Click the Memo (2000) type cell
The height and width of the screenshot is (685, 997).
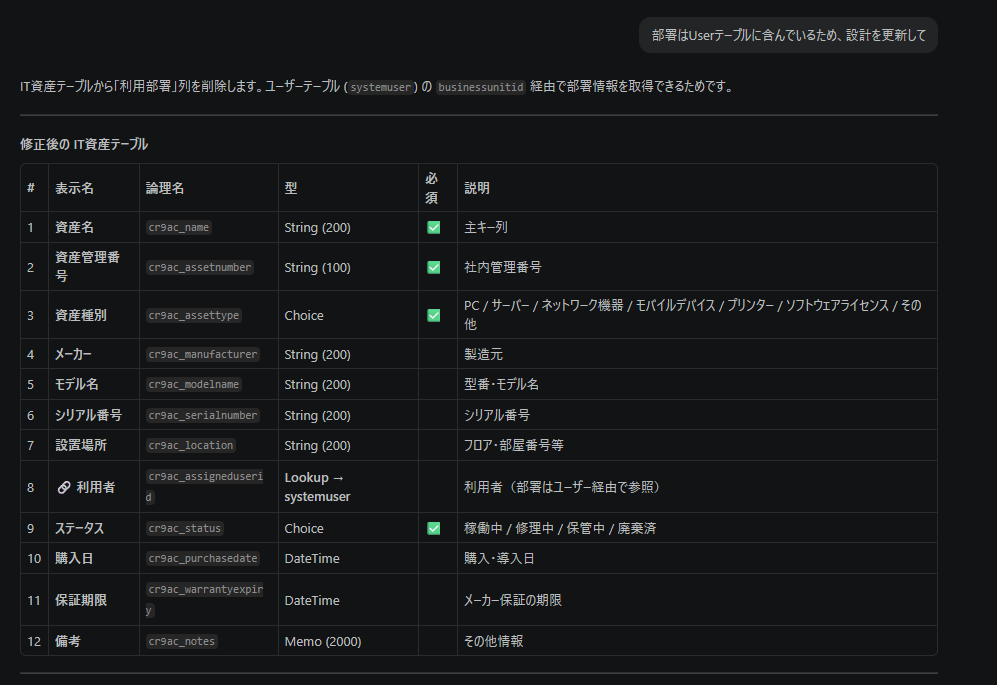coord(323,641)
